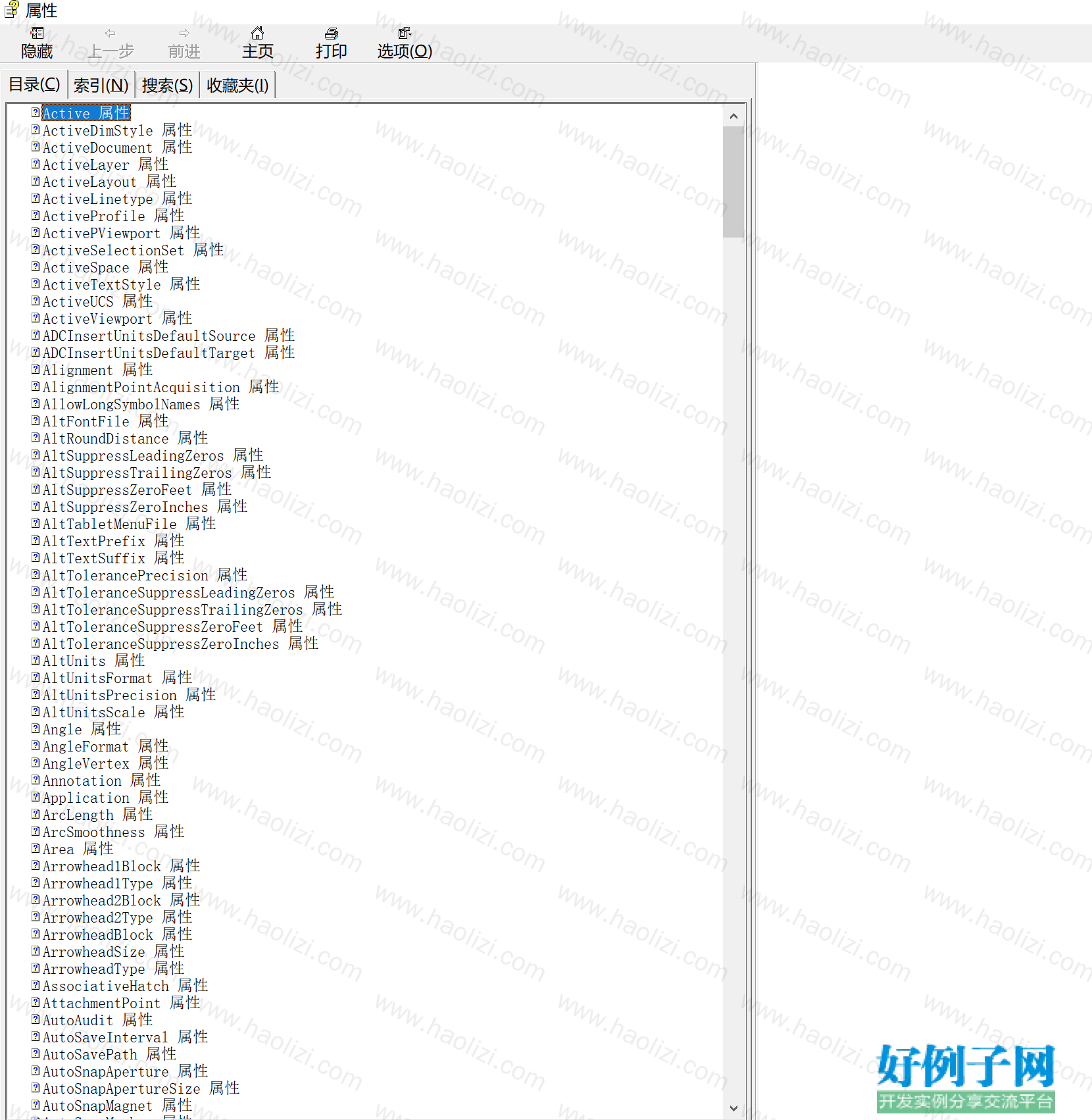This screenshot has height=1120, width=1092.
Task: Switch to the 目录(C) contents tab
Action: (x=34, y=85)
